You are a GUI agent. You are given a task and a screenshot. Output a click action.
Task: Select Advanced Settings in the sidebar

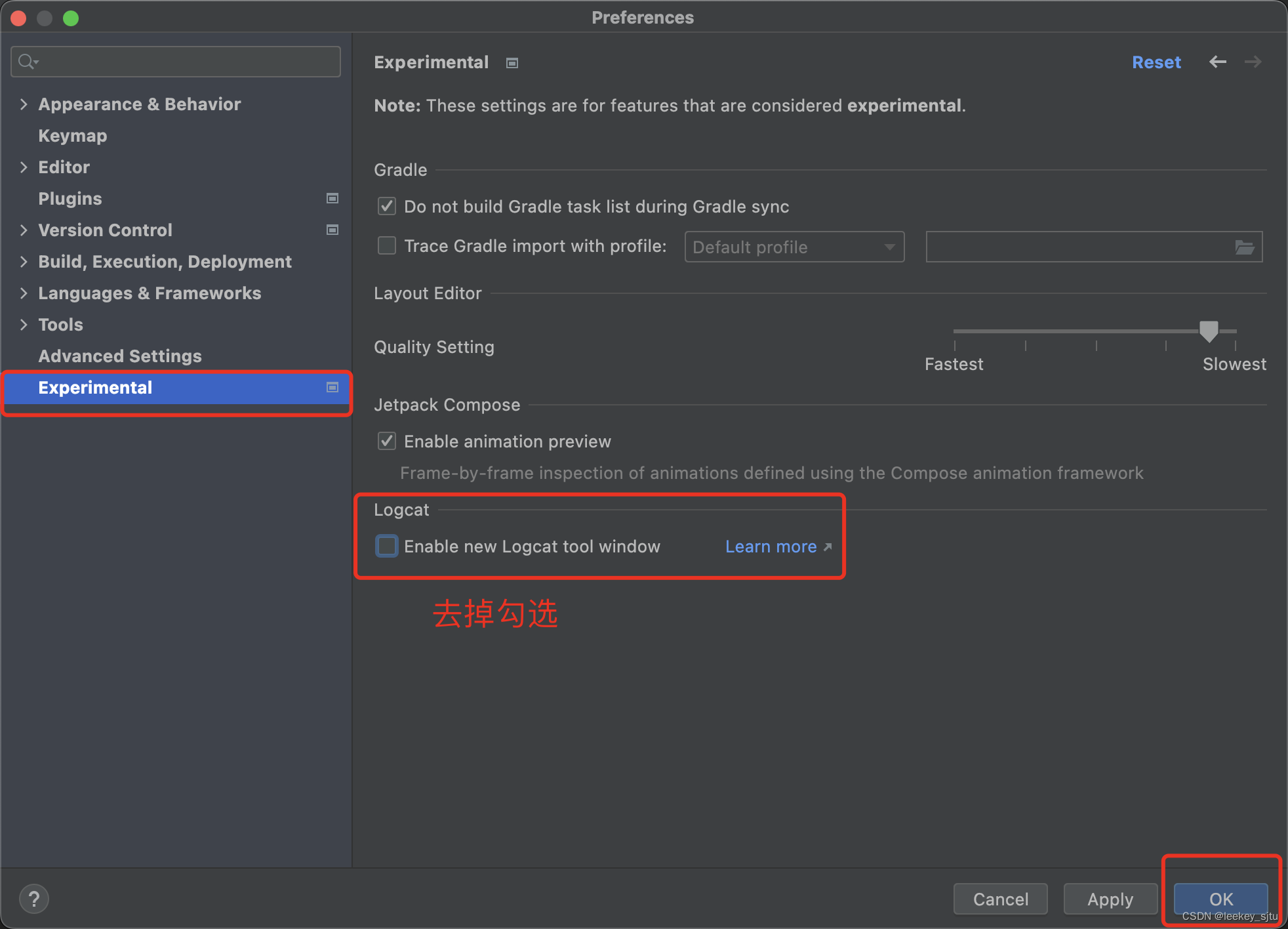coord(120,356)
